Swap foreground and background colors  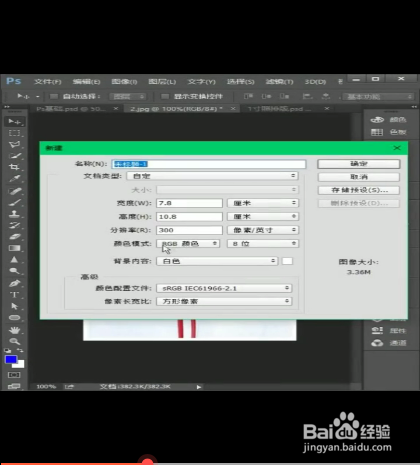pos(20,351)
